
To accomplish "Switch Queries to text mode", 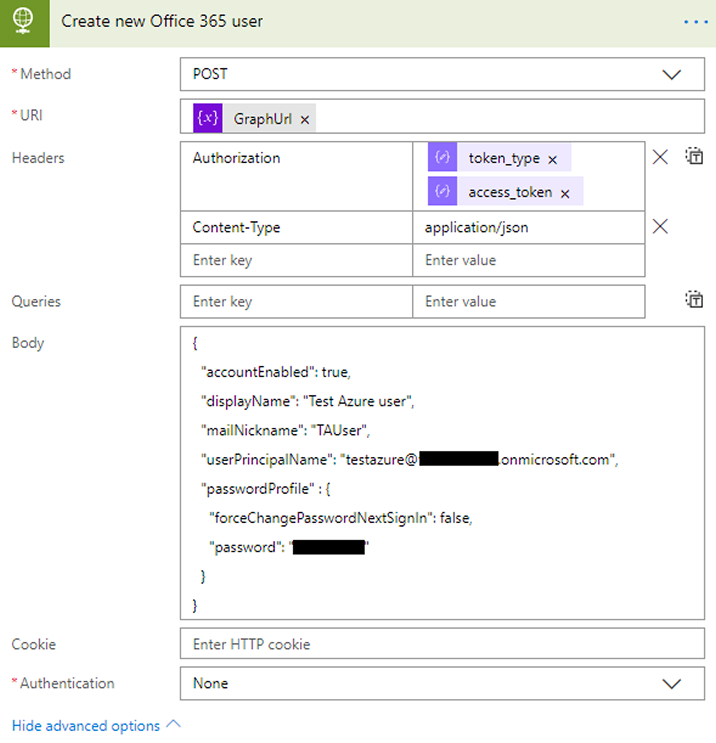I will (694, 299).
